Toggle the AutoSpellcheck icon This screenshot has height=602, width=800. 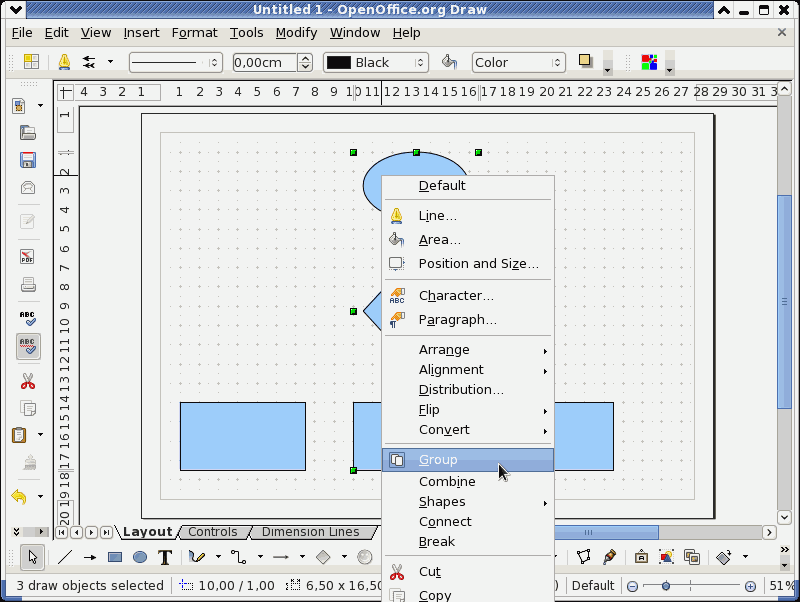click(28, 346)
